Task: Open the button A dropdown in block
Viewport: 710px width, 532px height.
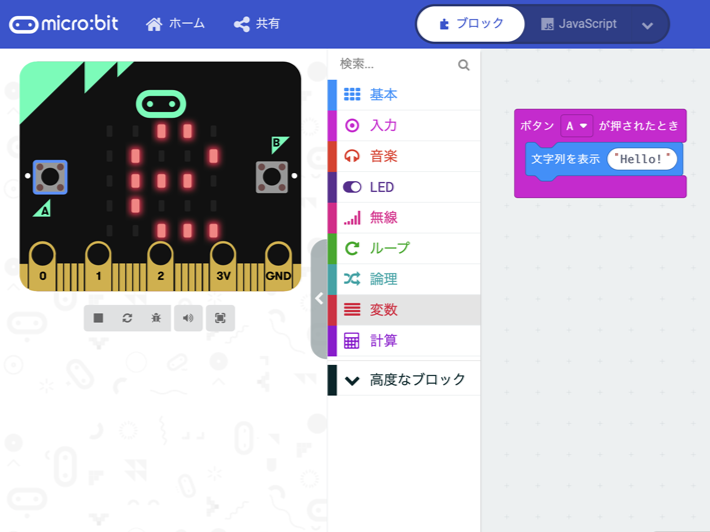Action: tap(576, 126)
